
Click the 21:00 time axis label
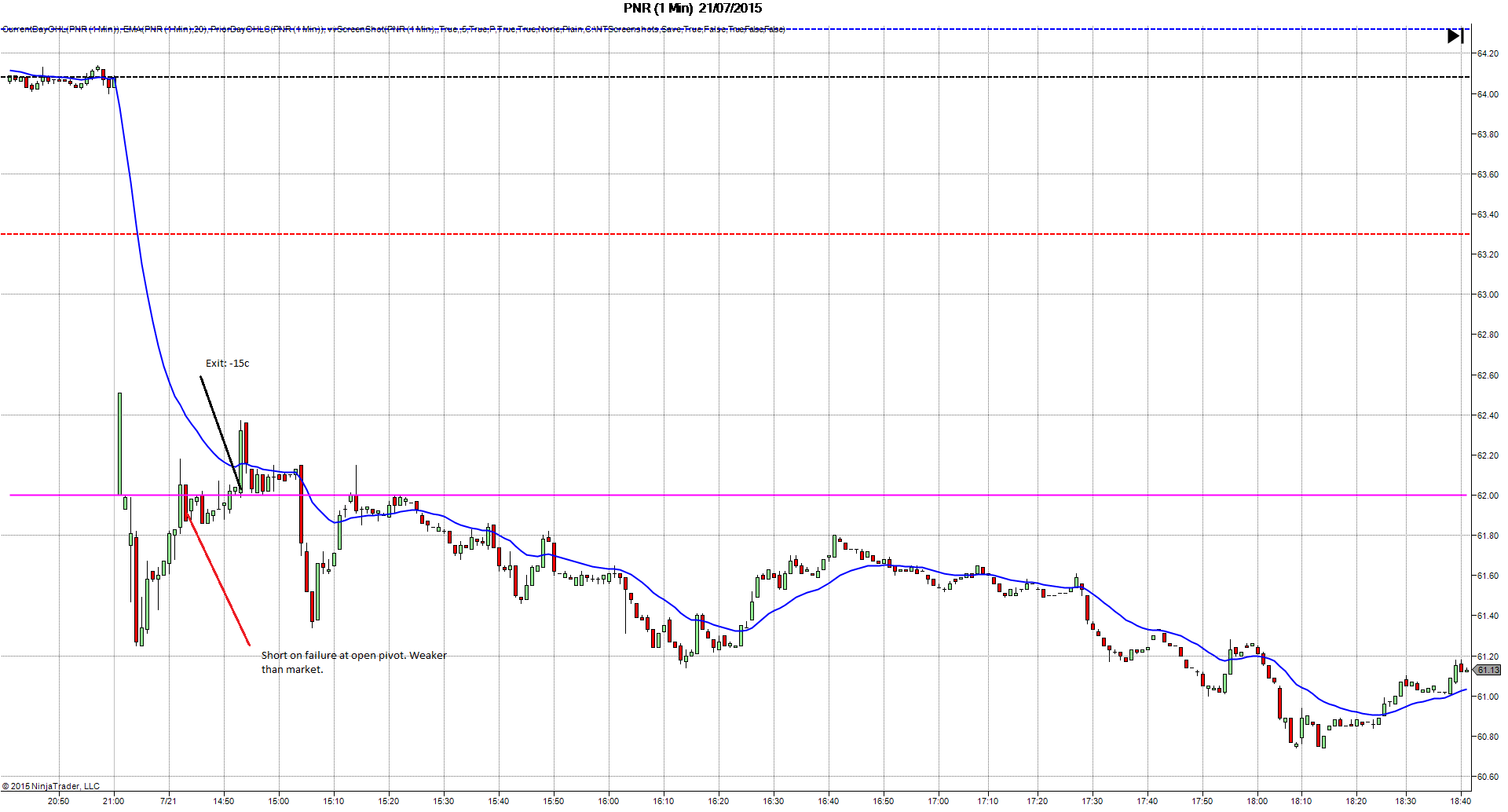[x=113, y=801]
